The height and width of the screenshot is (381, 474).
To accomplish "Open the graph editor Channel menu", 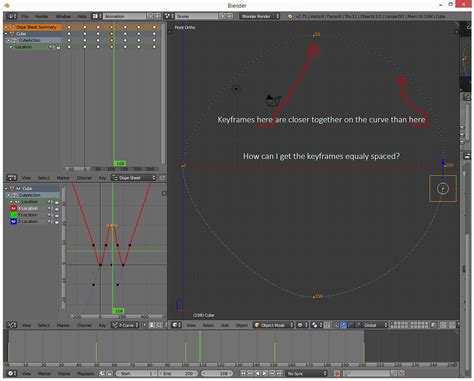I will click(x=84, y=325).
